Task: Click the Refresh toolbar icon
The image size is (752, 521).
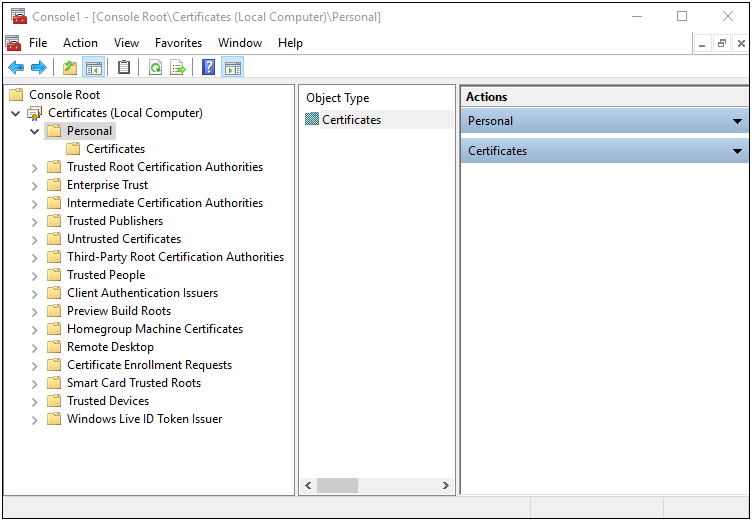Action: tap(155, 68)
